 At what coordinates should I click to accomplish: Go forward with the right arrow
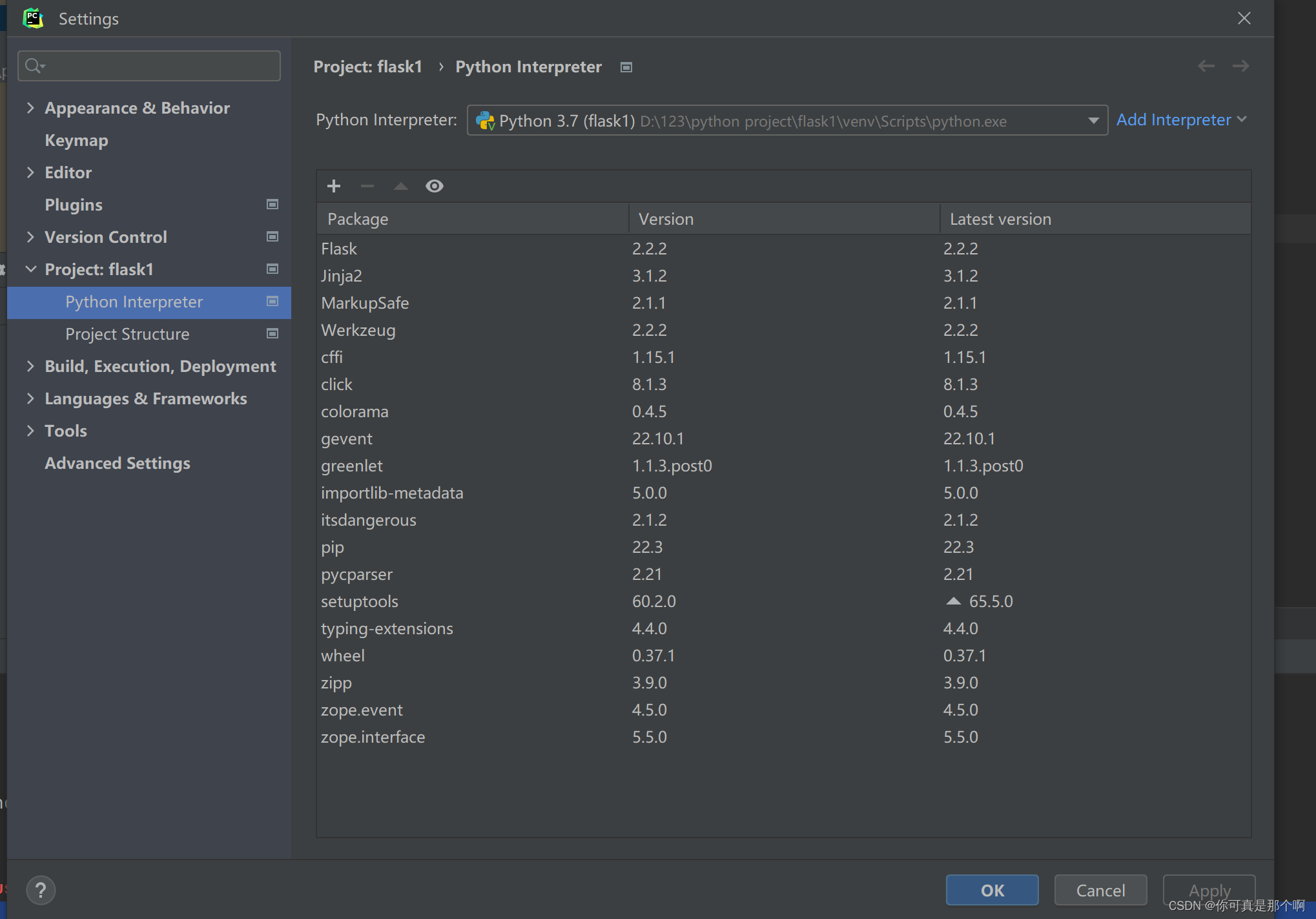(1240, 66)
